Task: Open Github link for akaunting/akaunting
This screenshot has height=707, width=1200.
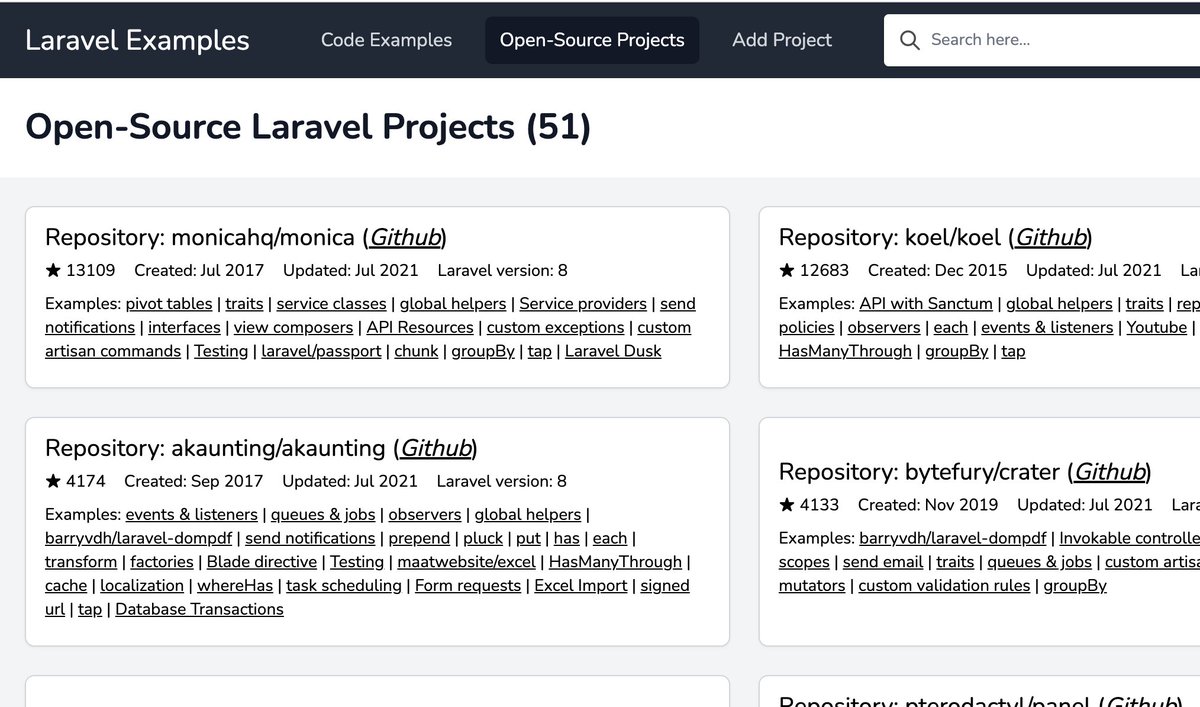Action: point(435,448)
